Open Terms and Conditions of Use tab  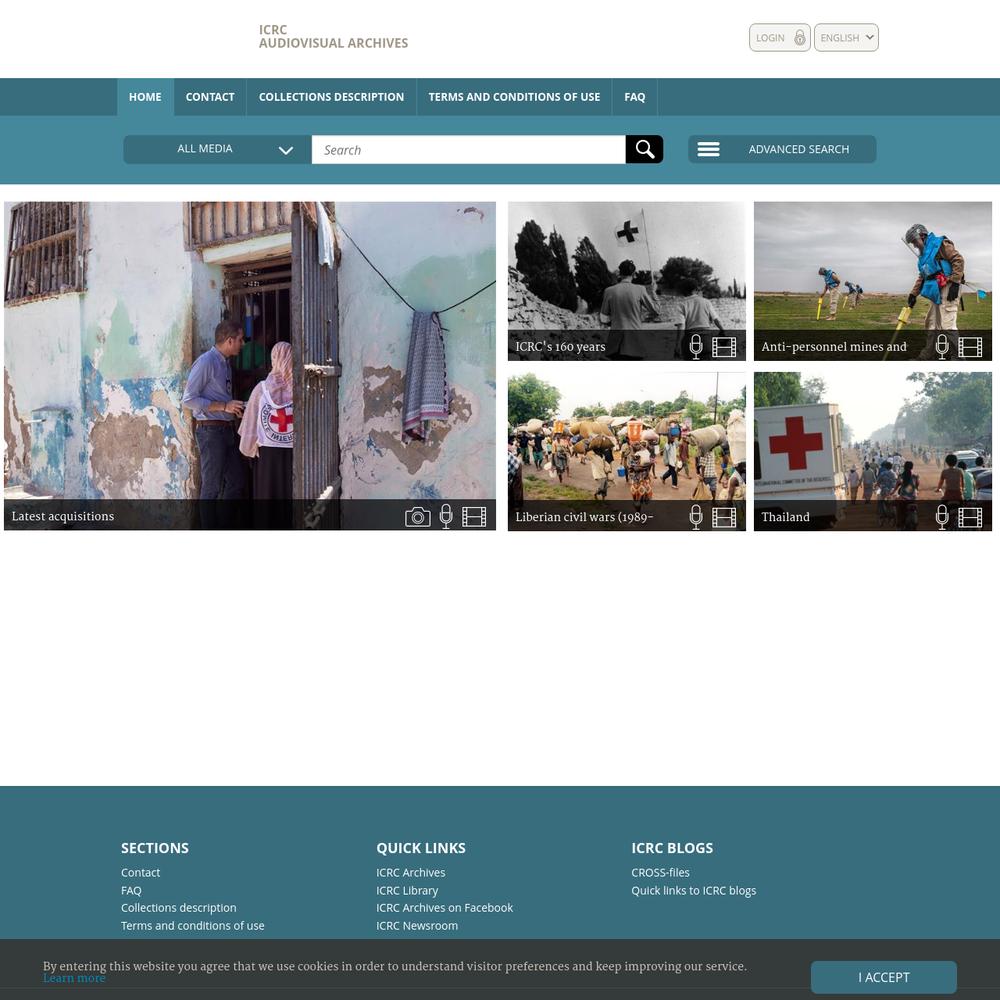coord(514,97)
